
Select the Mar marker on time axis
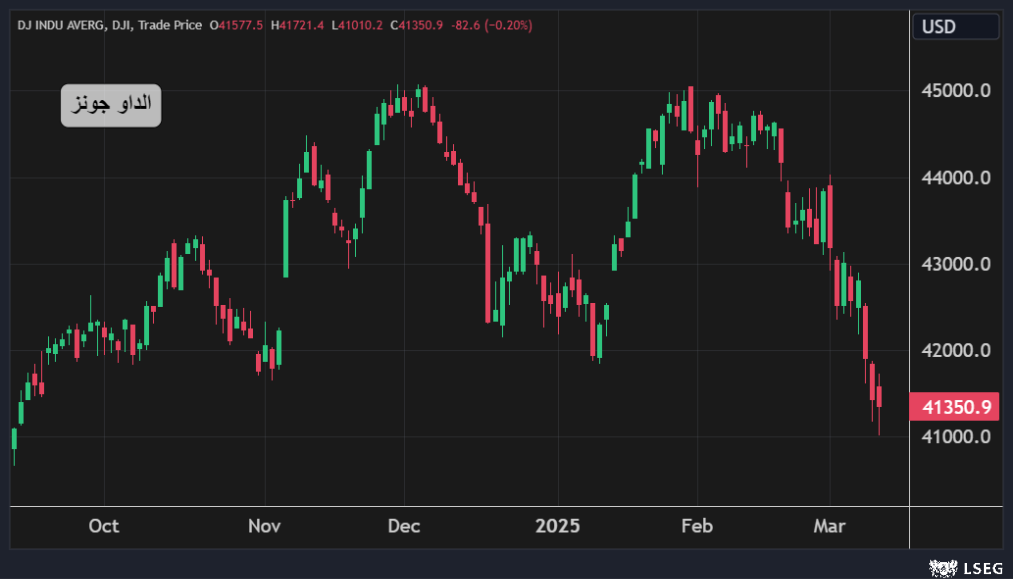click(x=830, y=526)
